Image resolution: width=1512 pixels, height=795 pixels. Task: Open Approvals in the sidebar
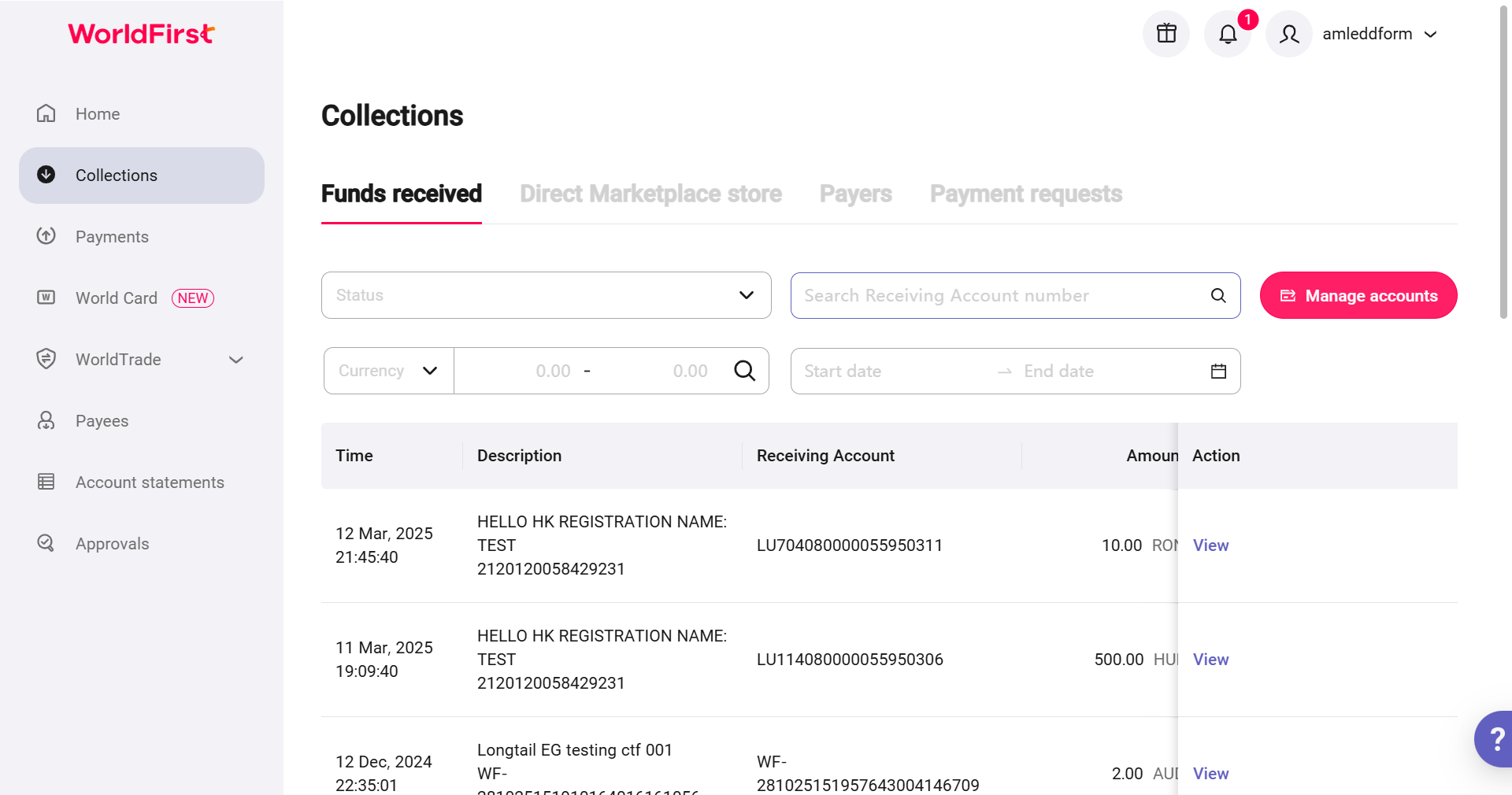[142, 543]
